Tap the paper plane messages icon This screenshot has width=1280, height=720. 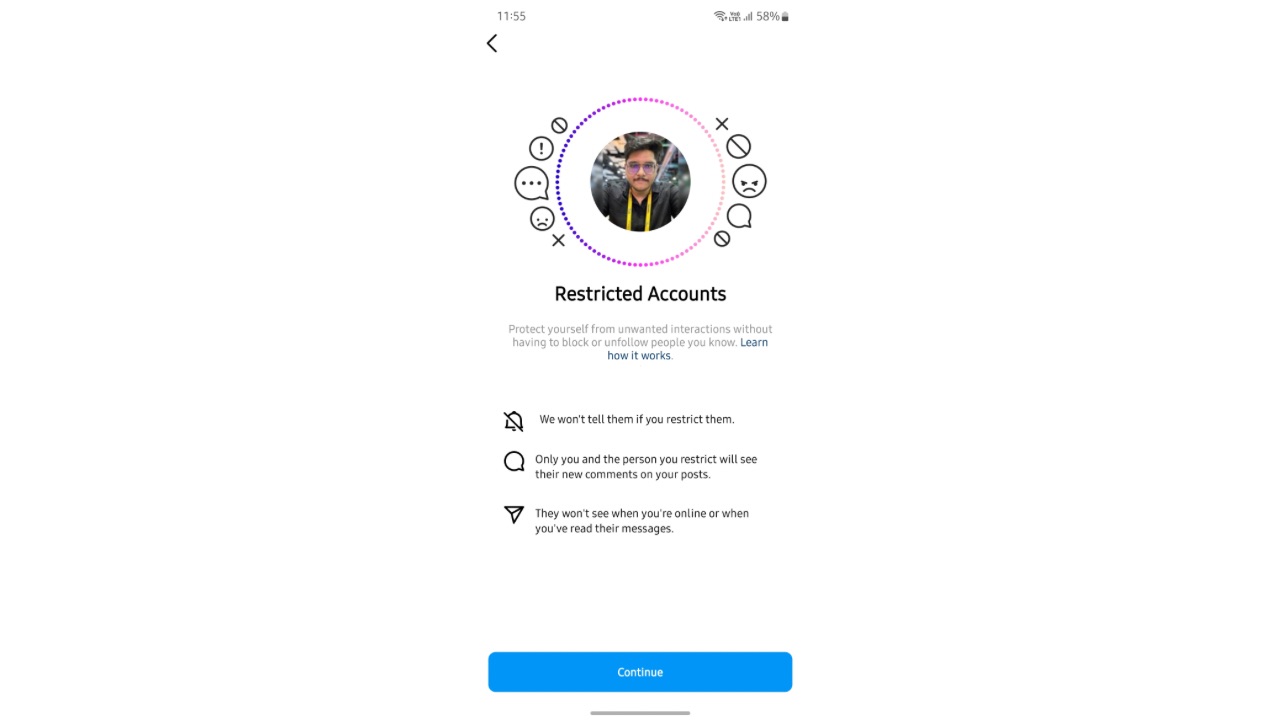pos(514,514)
